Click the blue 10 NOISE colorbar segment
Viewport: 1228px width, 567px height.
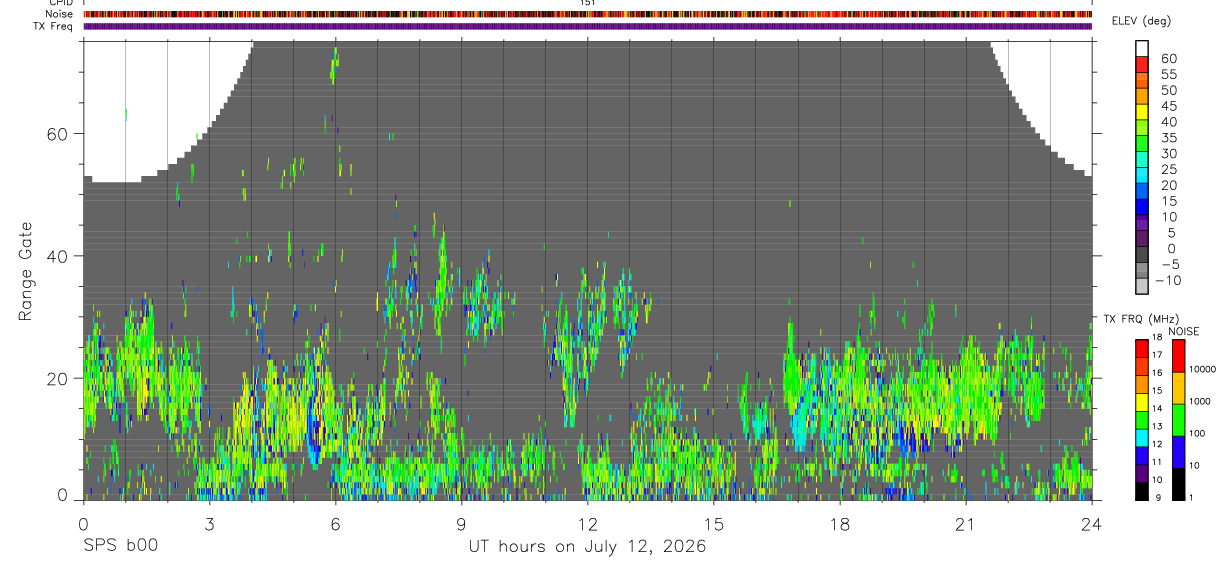coord(1178,452)
